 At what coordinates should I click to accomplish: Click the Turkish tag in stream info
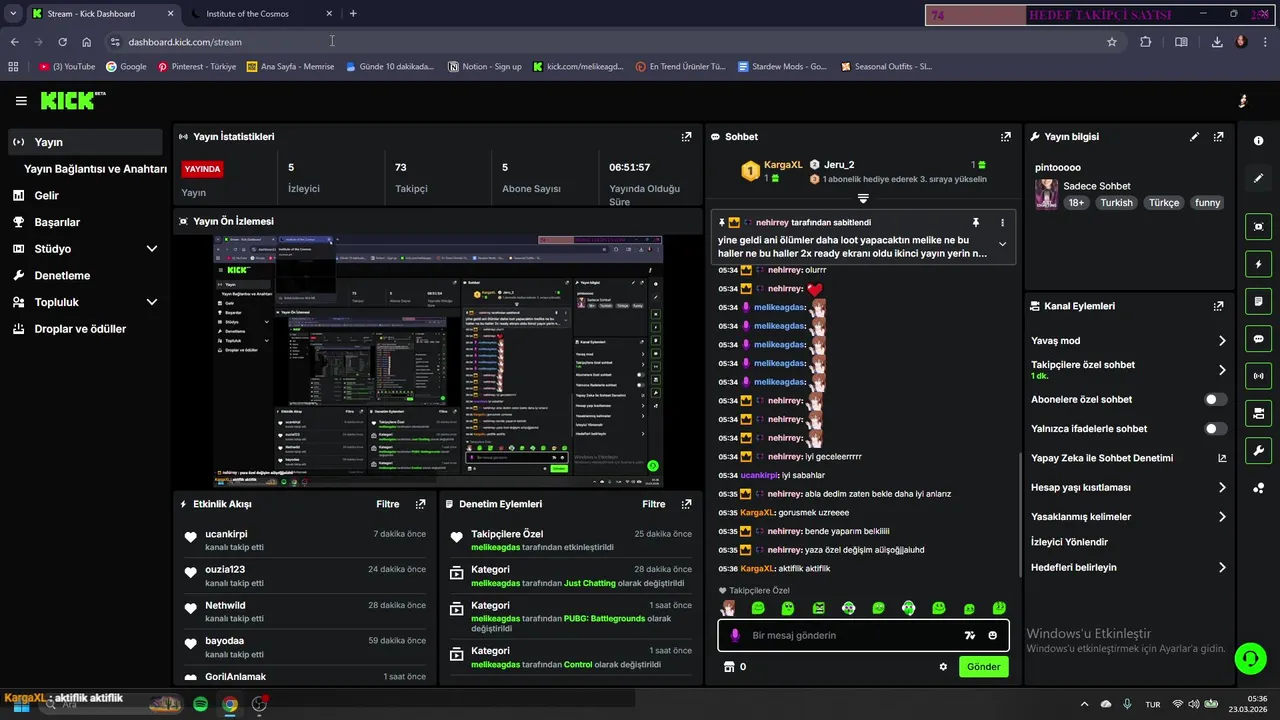[1117, 203]
